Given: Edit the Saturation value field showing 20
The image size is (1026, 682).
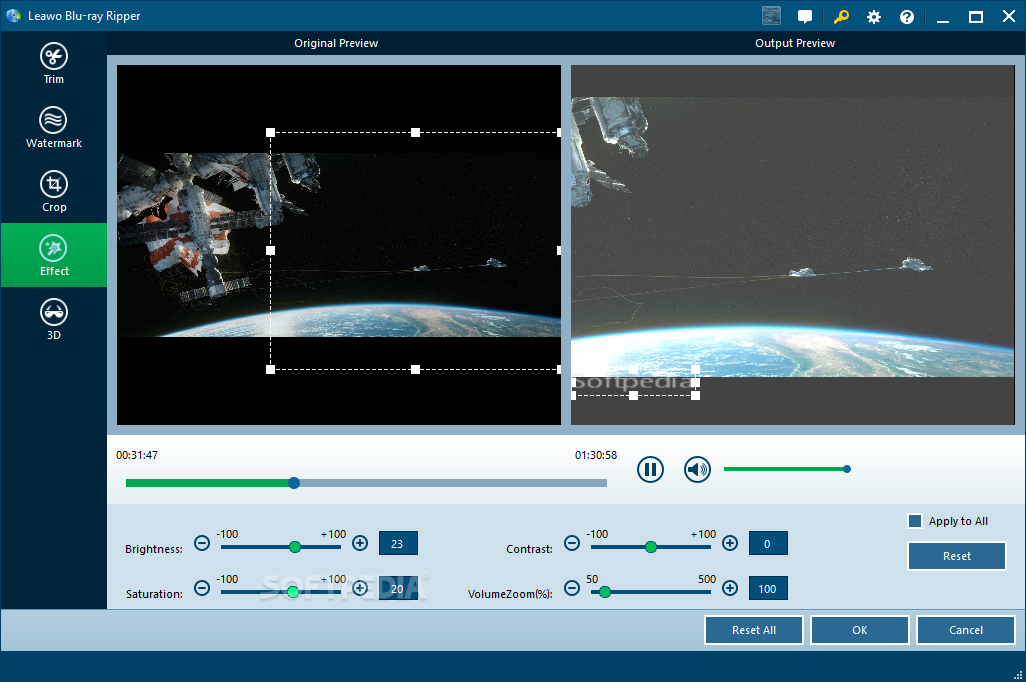Looking at the screenshot, I should (398, 588).
